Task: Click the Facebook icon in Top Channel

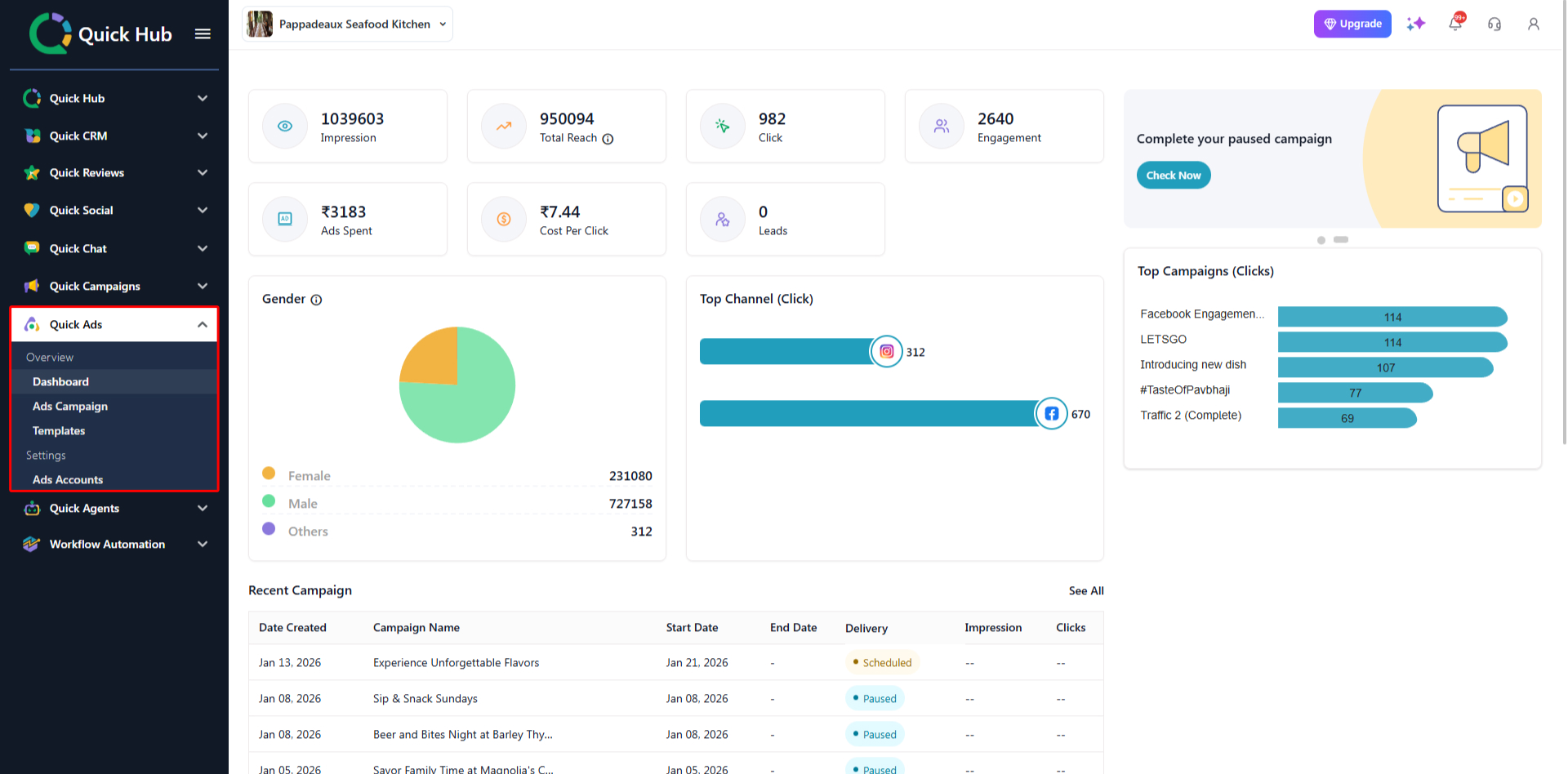Action: click(x=1051, y=414)
